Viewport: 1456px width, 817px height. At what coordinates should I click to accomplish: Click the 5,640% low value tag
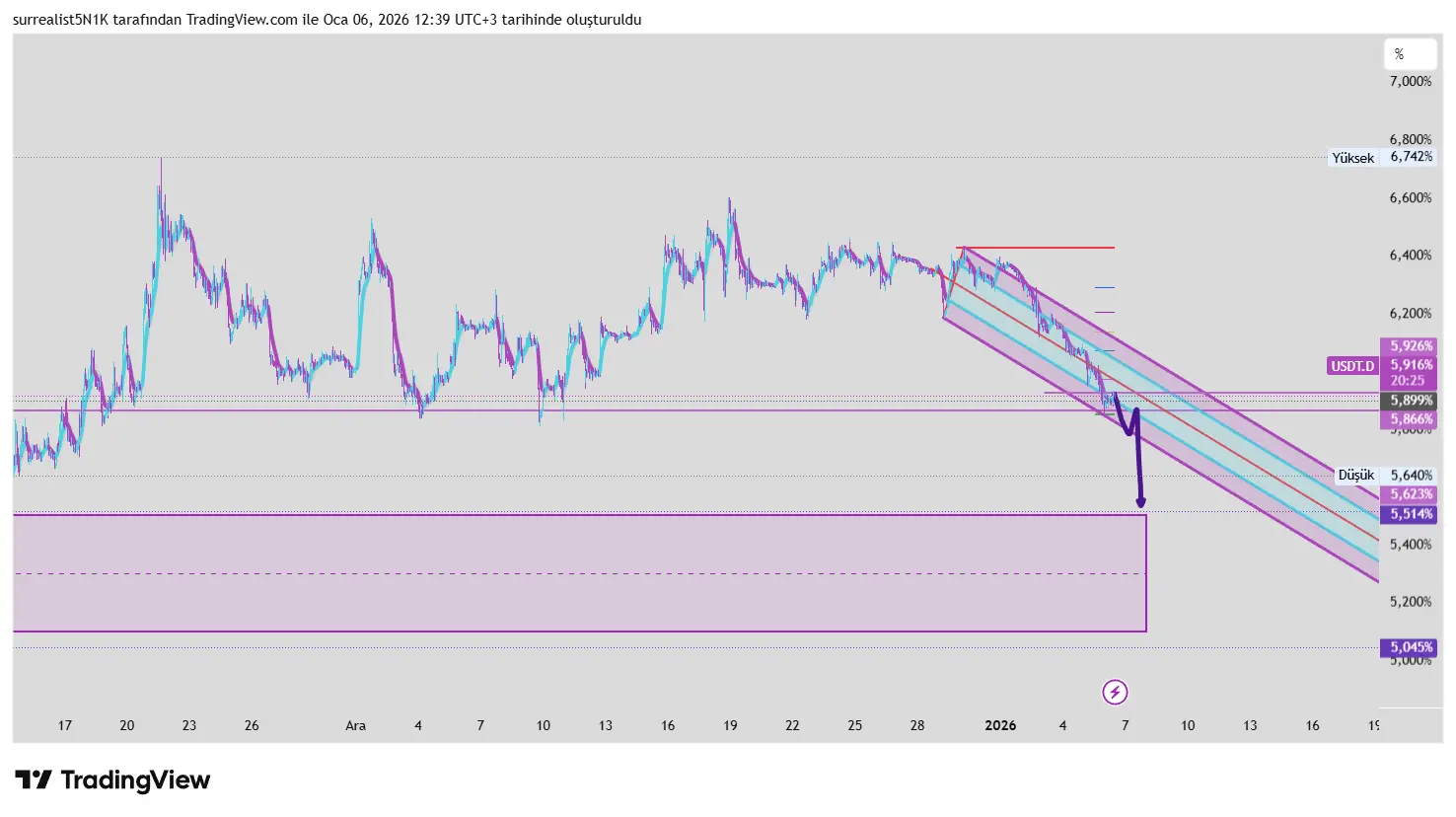[1411, 476]
